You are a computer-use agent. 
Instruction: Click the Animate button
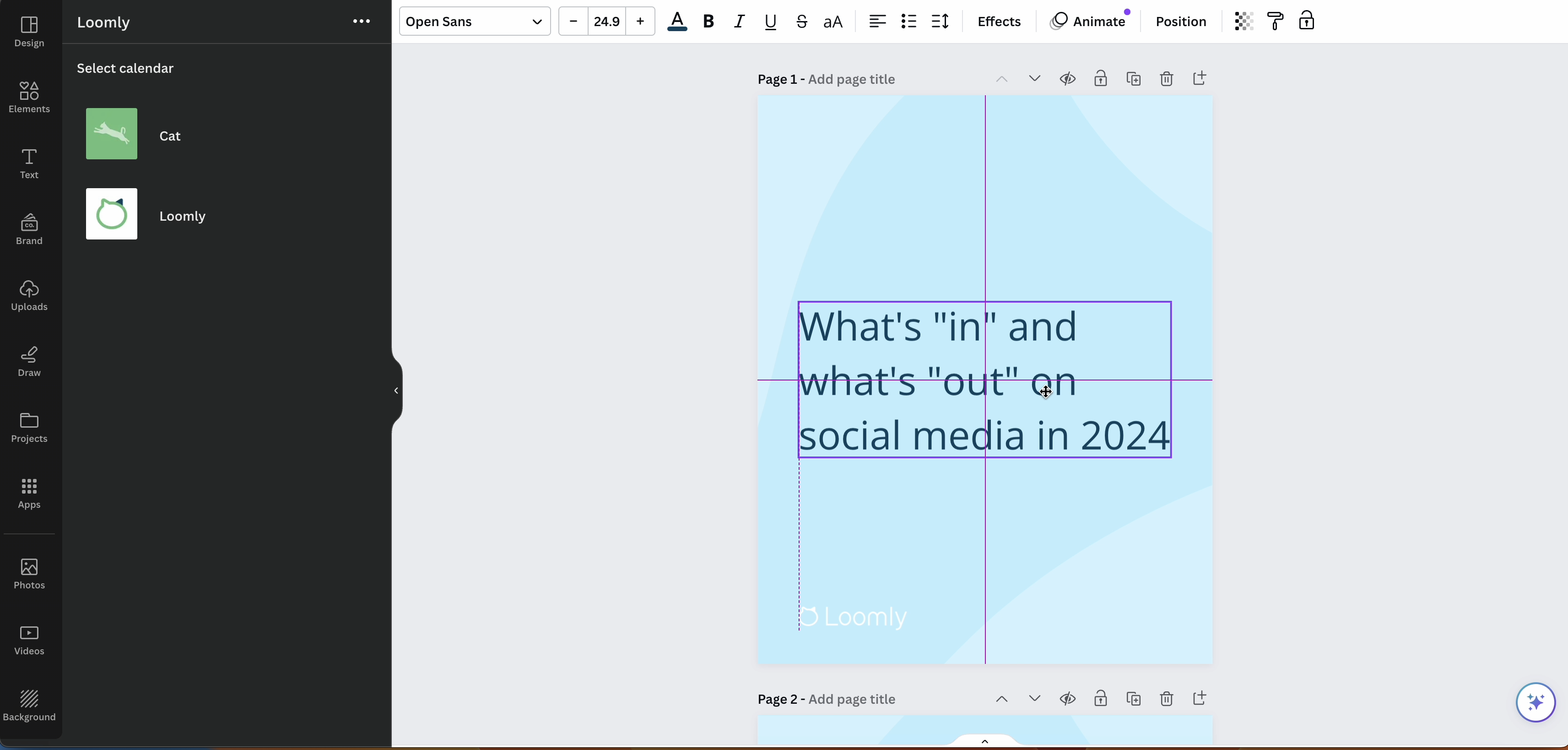tap(1090, 22)
